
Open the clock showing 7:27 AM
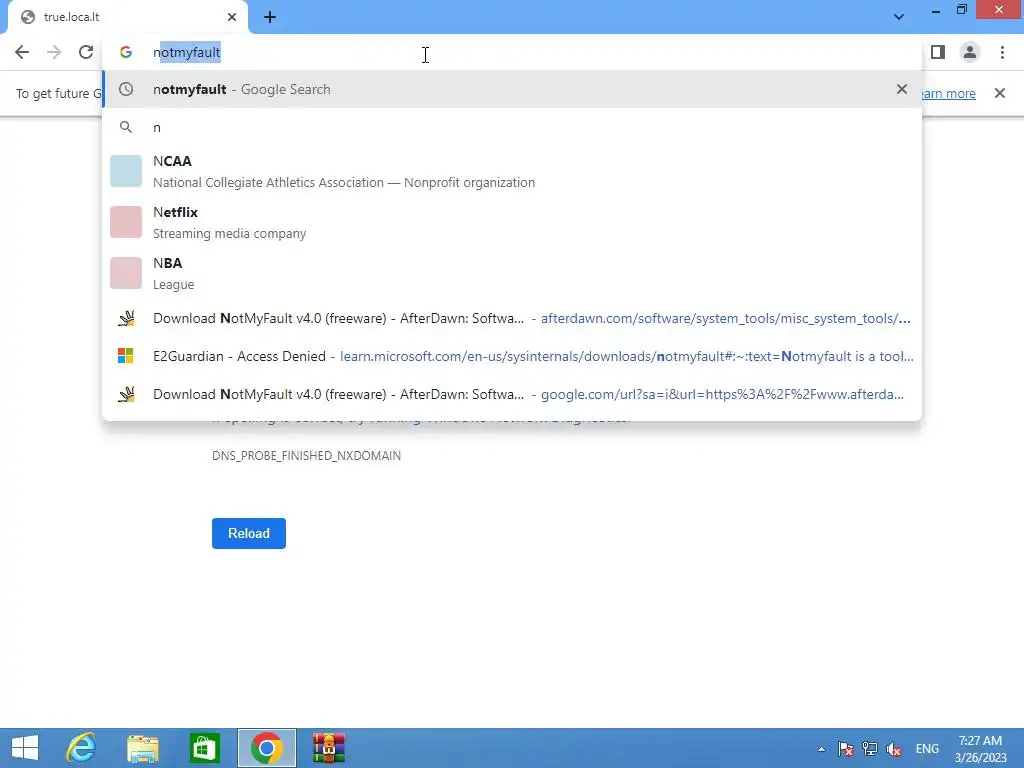(x=980, y=749)
